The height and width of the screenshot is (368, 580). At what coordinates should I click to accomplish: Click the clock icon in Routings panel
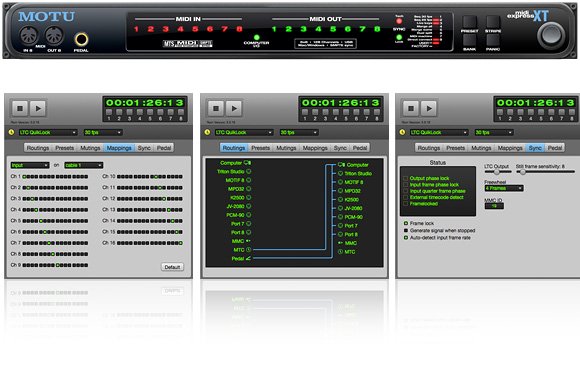[207, 132]
